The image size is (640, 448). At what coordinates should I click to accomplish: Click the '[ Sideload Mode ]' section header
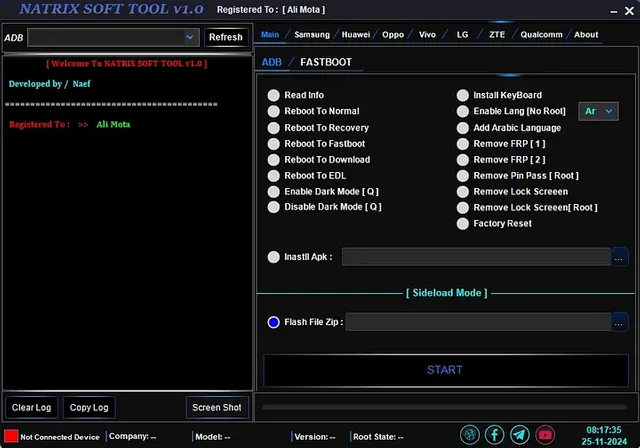point(447,293)
